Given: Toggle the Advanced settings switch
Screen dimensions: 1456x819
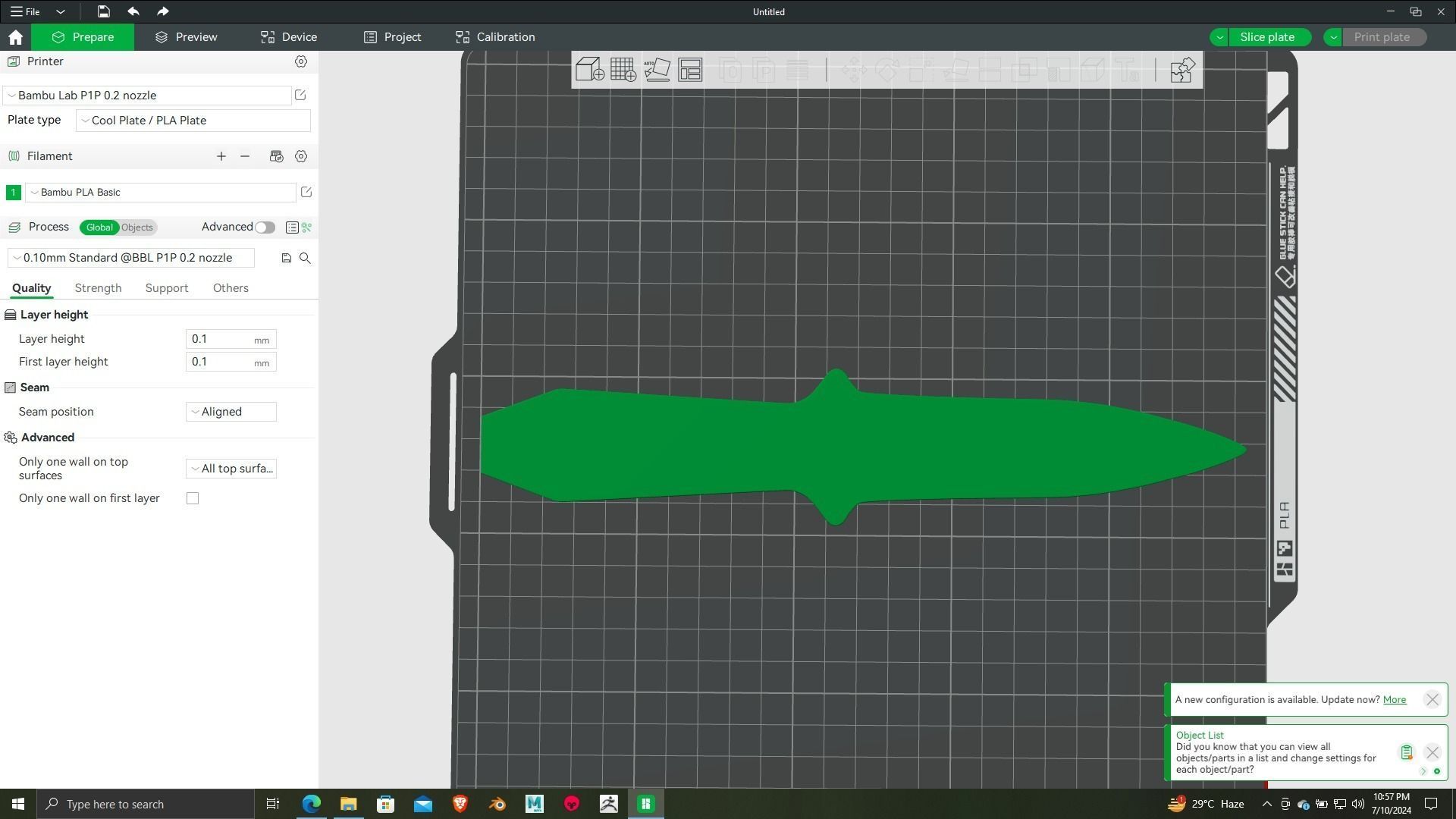Looking at the screenshot, I should pyautogui.click(x=265, y=227).
